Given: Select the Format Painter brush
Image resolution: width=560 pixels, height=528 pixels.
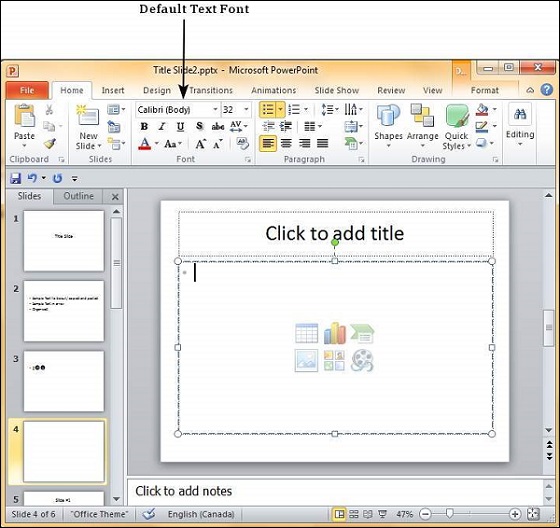Looking at the screenshot, I should click(50, 144).
